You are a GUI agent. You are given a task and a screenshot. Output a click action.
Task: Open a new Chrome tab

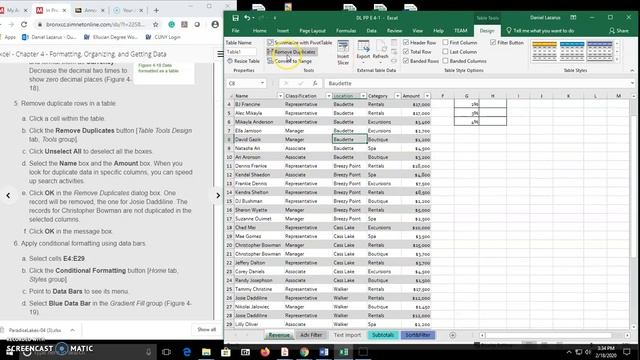click(x=156, y=10)
